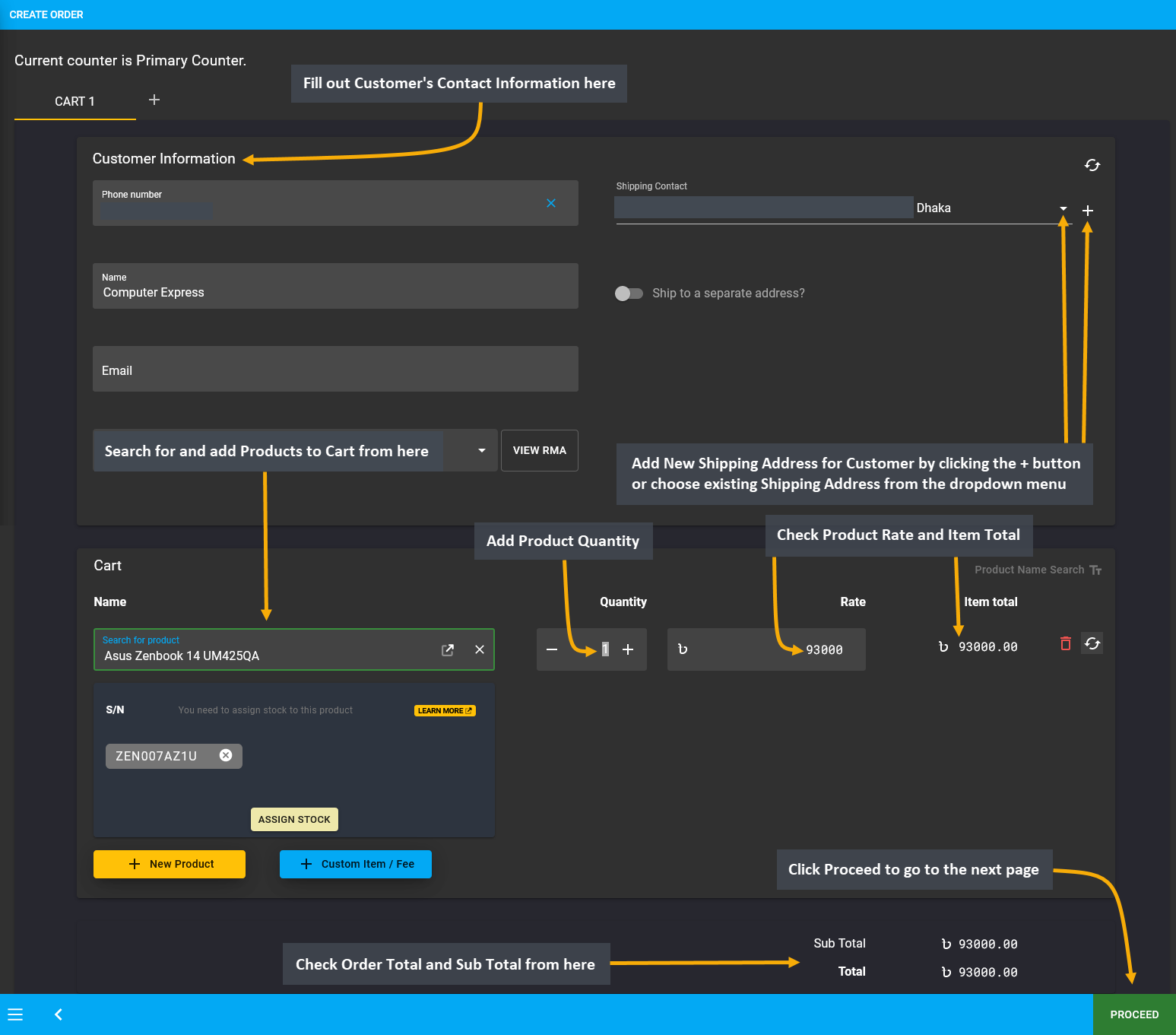This screenshot has height=1035, width=1176.
Task: Open the Shipping Contact dropdown
Action: pos(1063,208)
